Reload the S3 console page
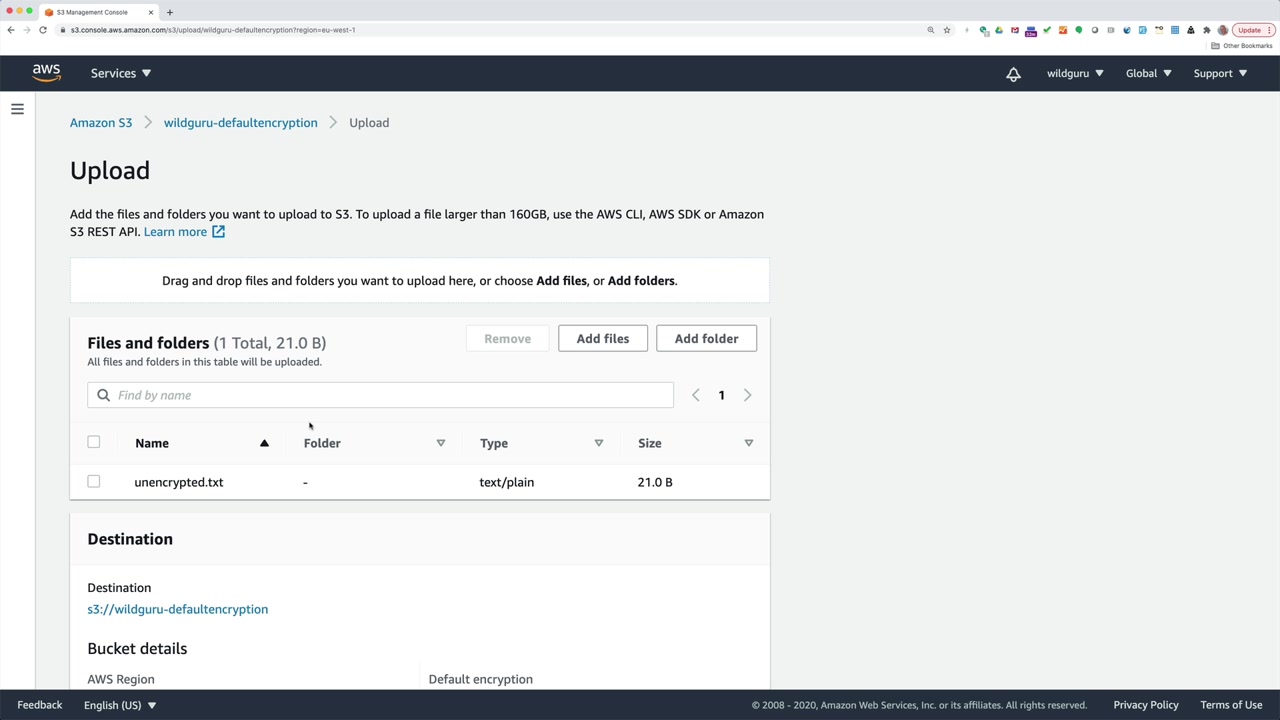1280x720 pixels. tap(43, 30)
